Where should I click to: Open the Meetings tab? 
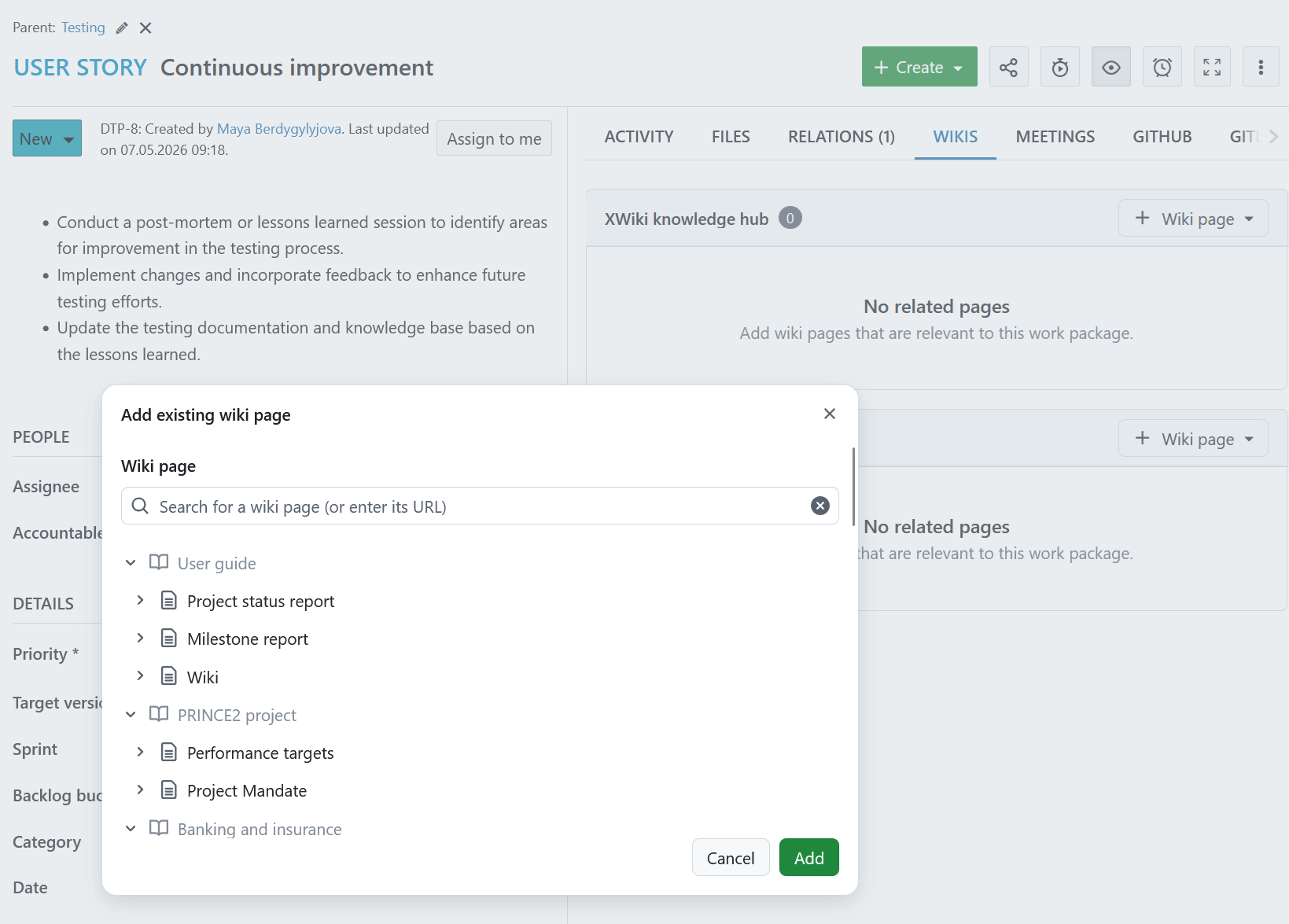(x=1055, y=137)
